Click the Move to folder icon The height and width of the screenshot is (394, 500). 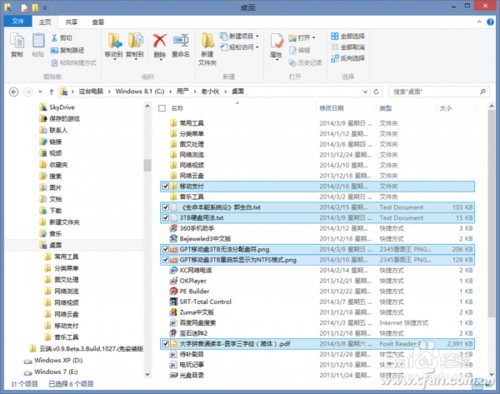pos(115,41)
